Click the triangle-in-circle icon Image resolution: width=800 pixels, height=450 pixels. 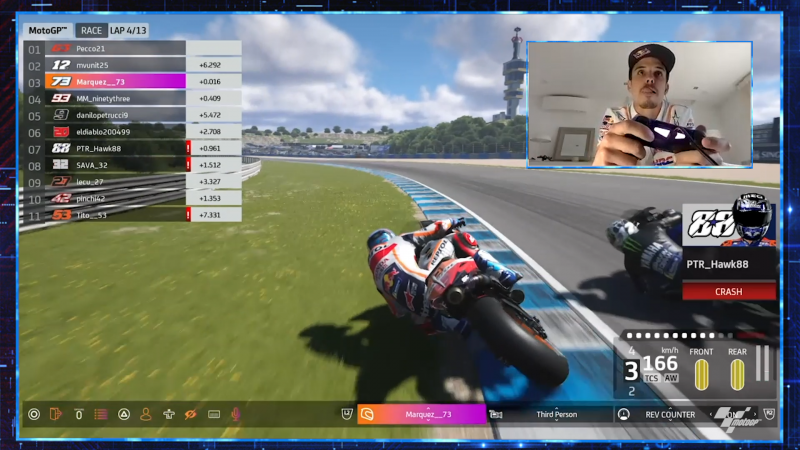tap(124, 414)
